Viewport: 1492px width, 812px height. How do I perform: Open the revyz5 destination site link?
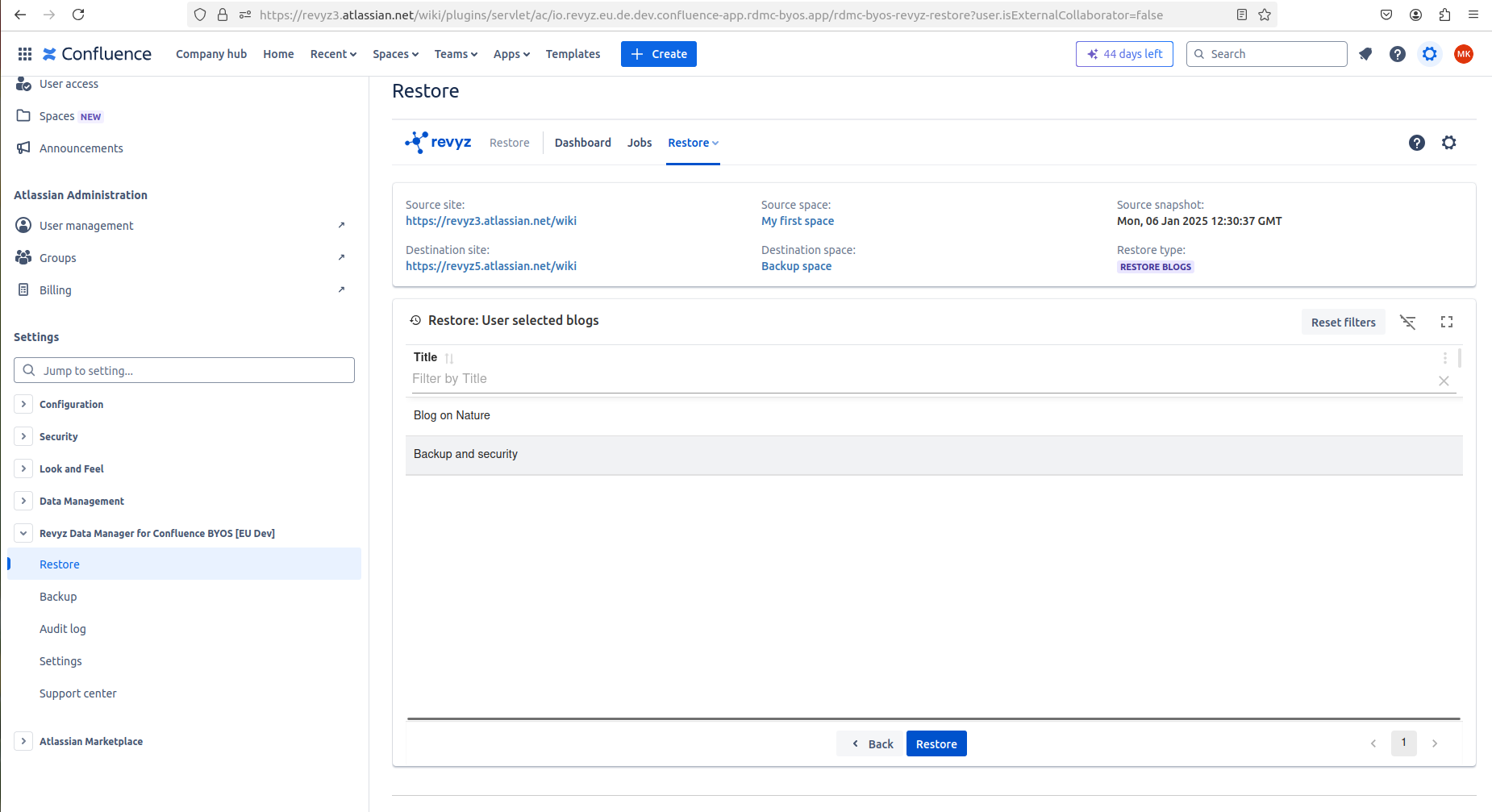click(491, 266)
